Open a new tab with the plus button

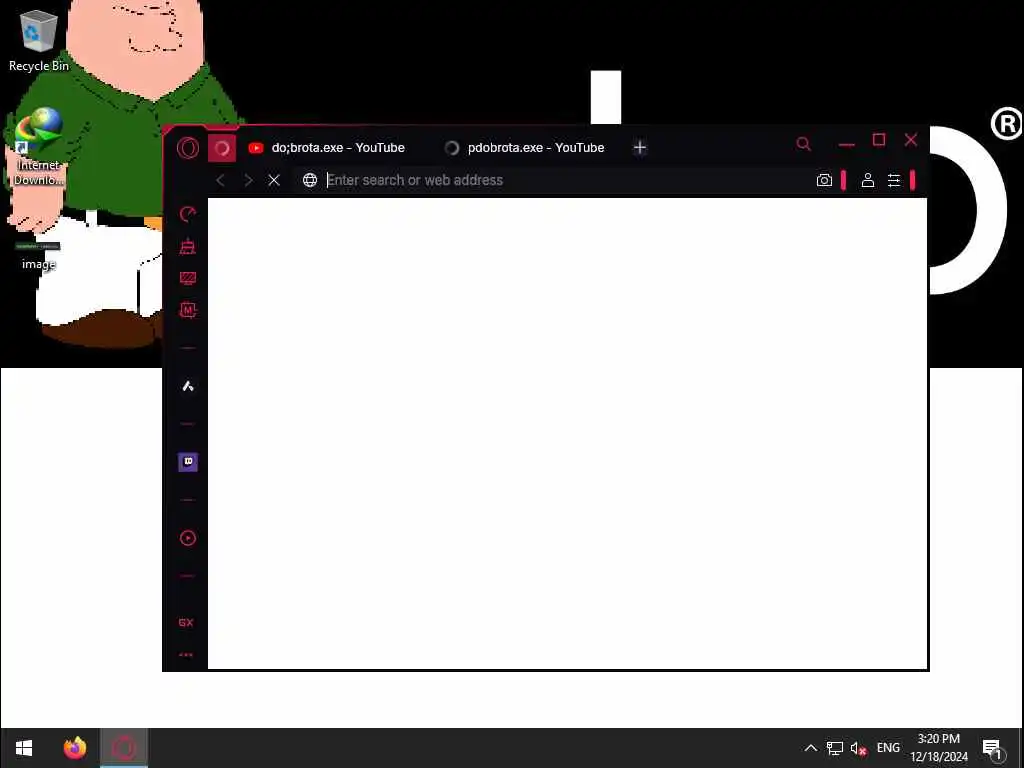point(640,148)
